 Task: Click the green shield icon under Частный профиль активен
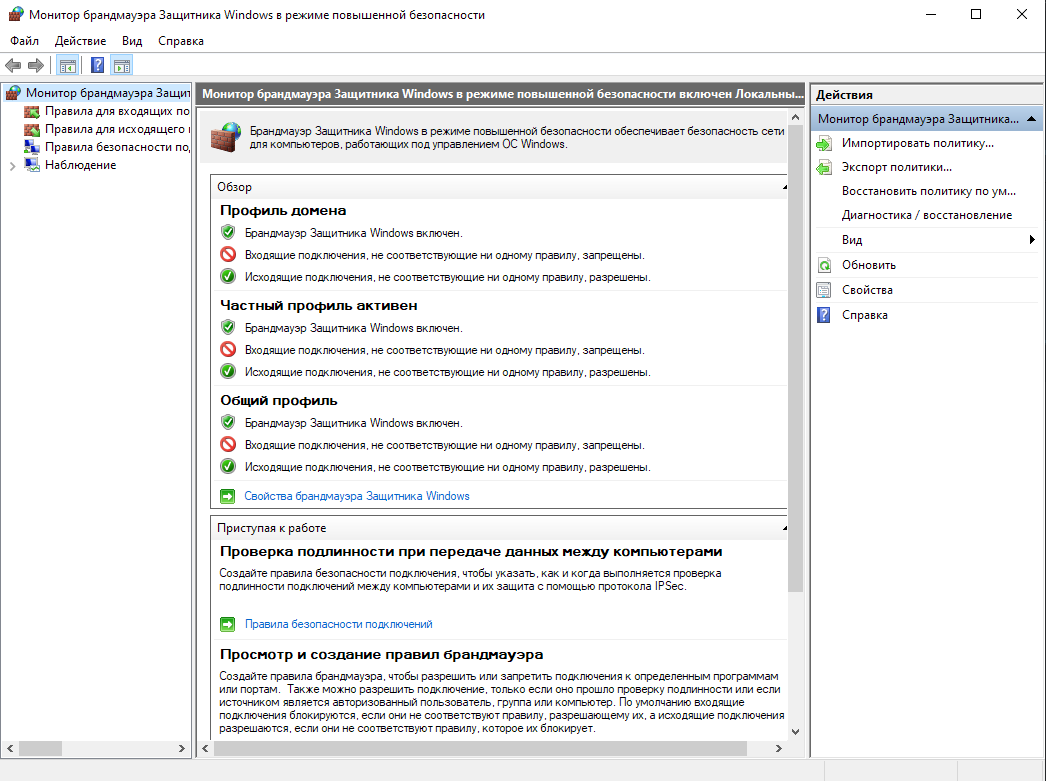click(228, 327)
